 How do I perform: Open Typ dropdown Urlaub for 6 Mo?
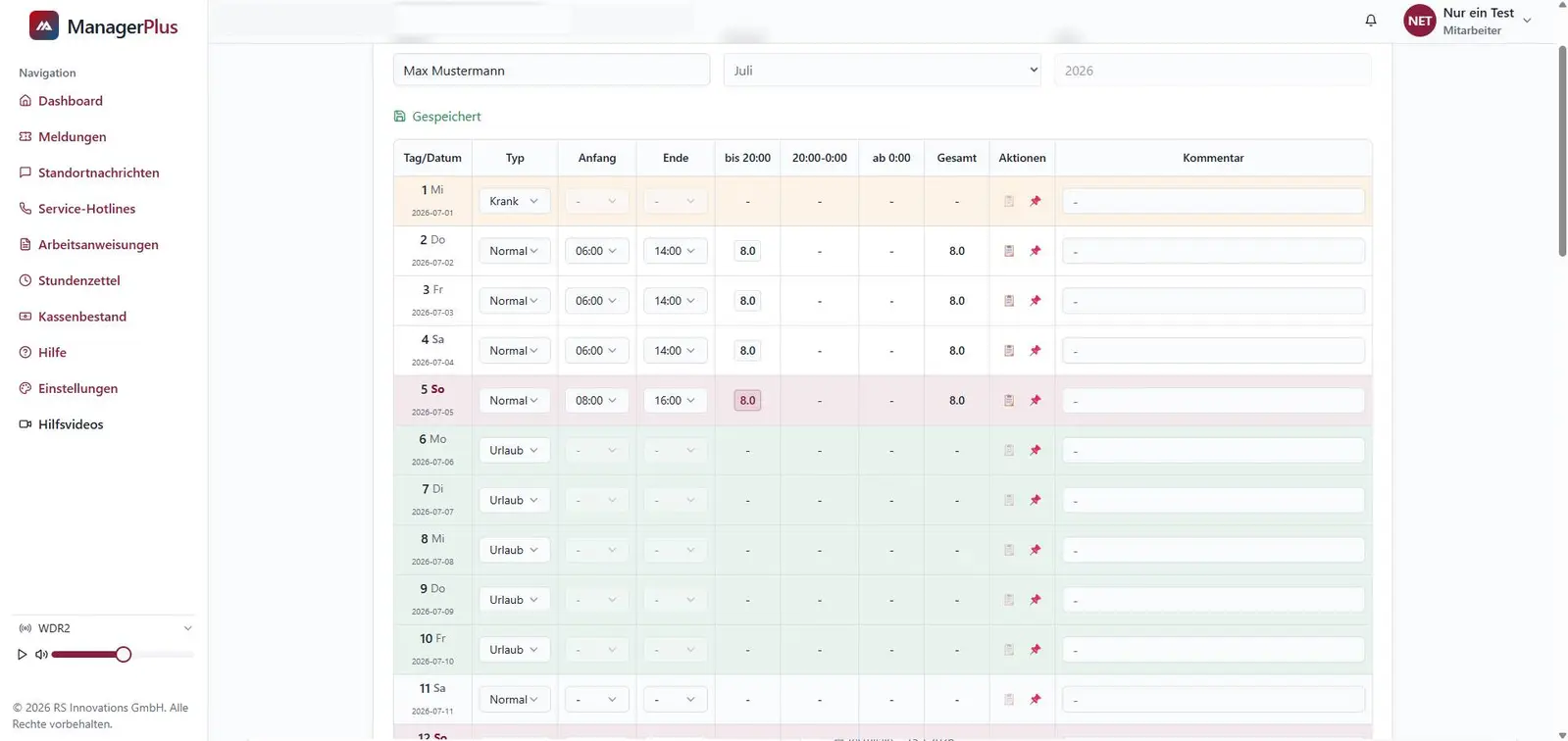click(x=515, y=451)
